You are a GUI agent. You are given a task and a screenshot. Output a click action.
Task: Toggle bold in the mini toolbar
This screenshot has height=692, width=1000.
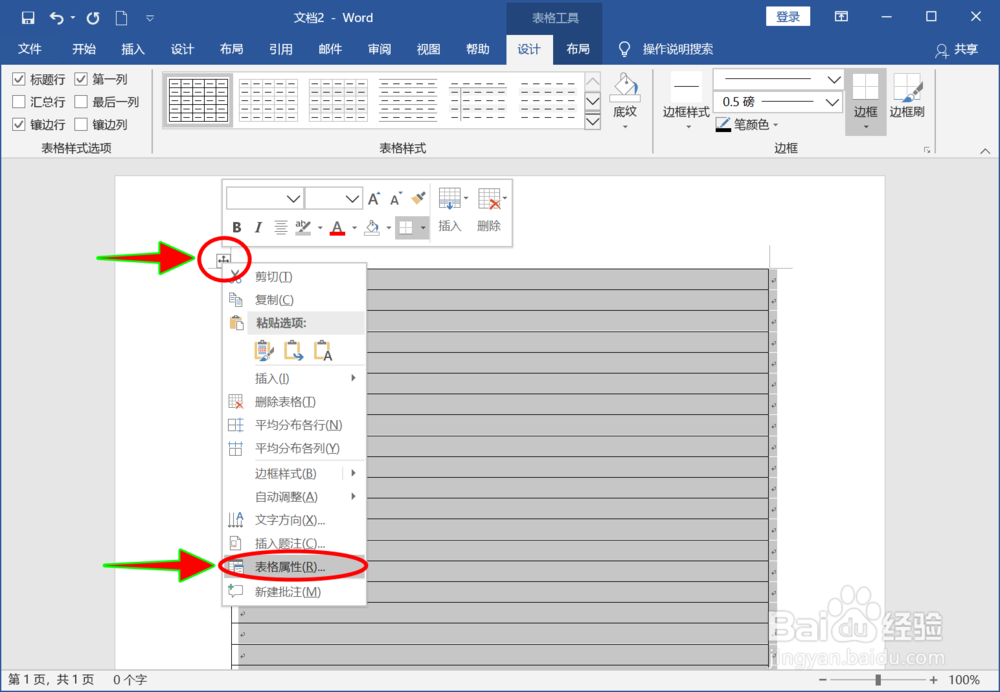pyautogui.click(x=237, y=227)
